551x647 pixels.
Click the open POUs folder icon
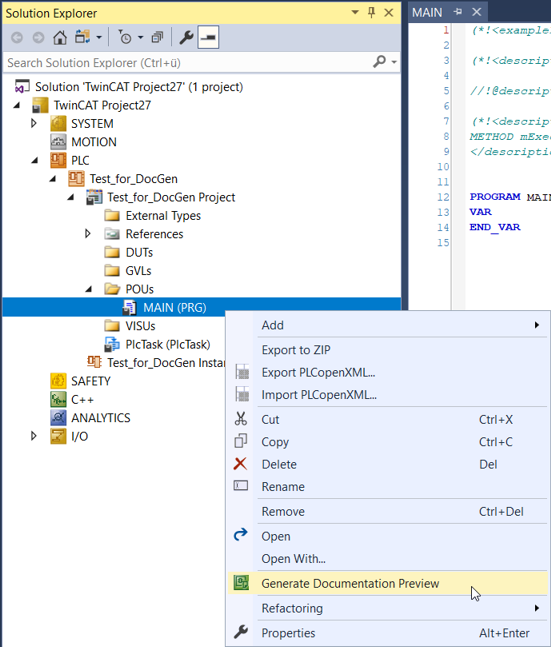[112, 289]
